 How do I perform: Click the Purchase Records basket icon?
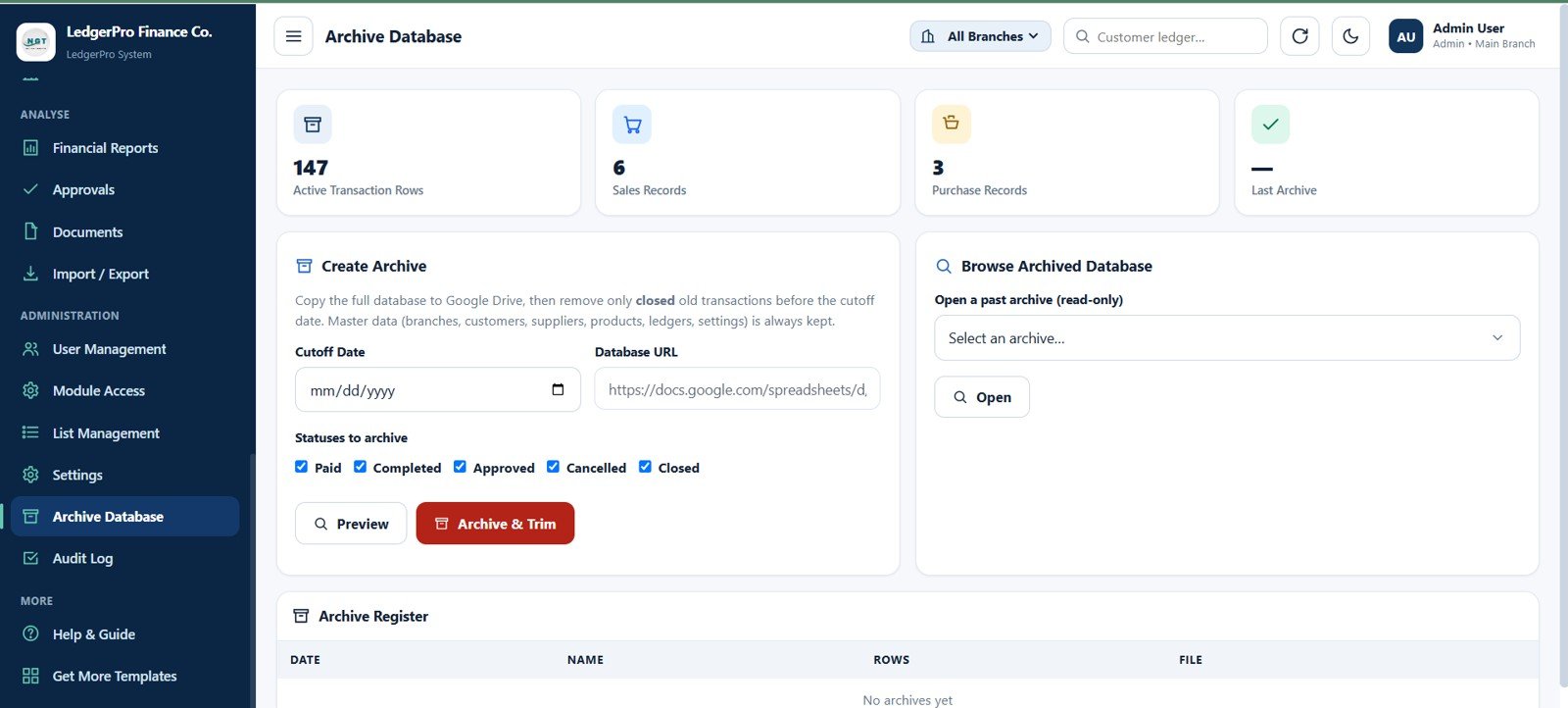[951, 124]
